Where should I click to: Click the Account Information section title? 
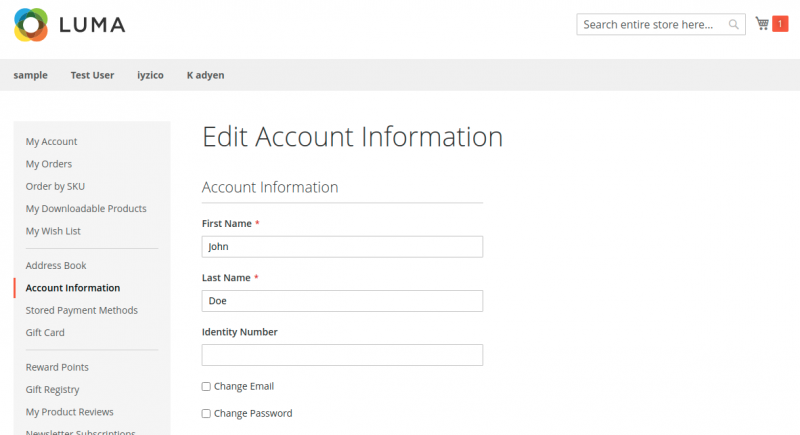click(x=270, y=187)
